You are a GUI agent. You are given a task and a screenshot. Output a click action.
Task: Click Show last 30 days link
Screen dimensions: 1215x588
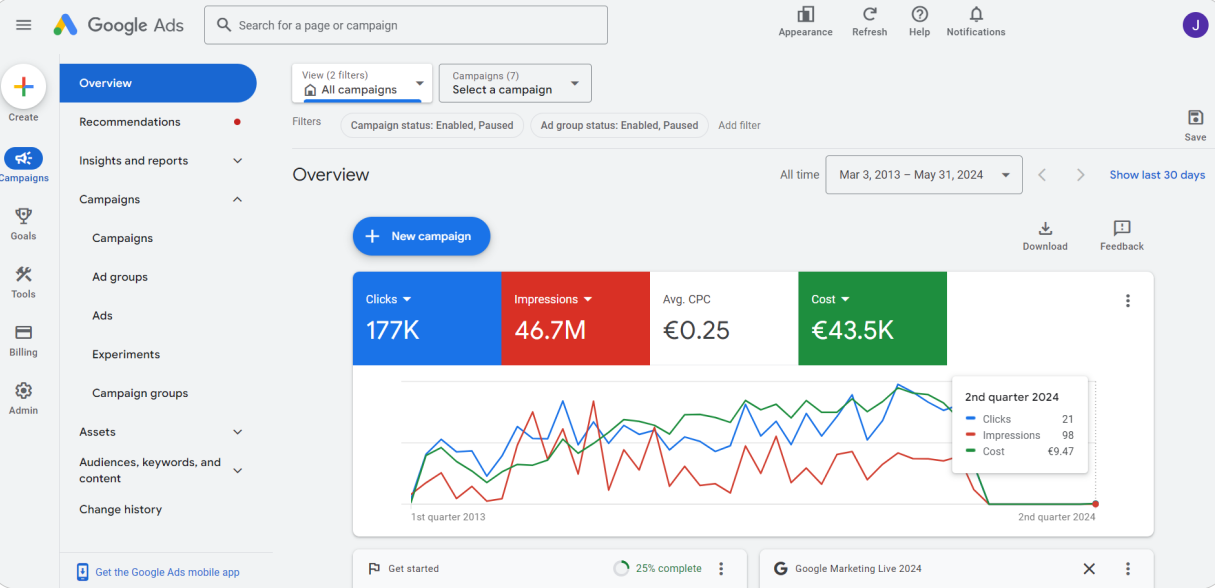(x=1156, y=175)
